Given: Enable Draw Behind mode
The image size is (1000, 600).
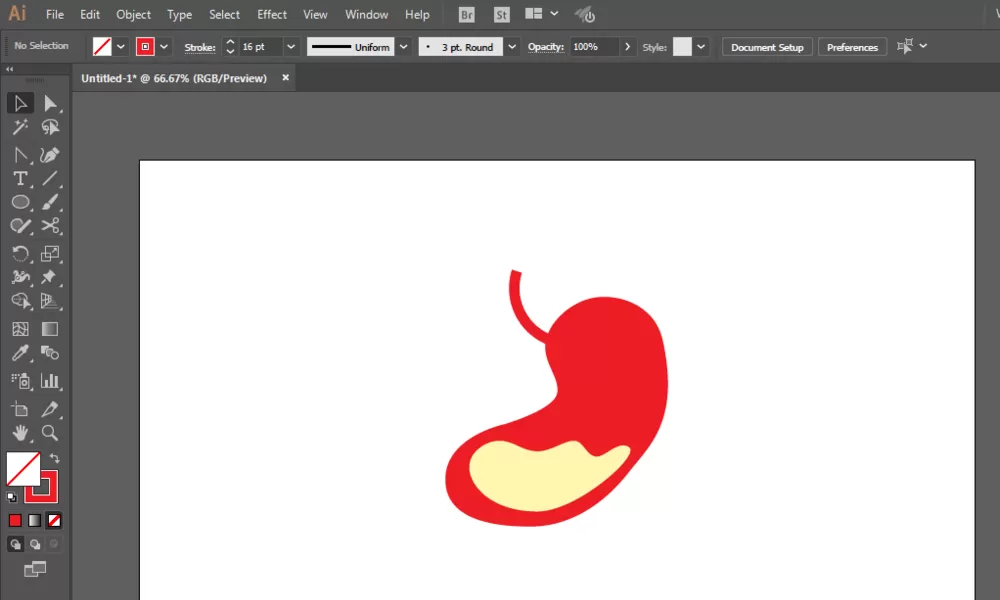Looking at the screenshot, I should [34, 544].
